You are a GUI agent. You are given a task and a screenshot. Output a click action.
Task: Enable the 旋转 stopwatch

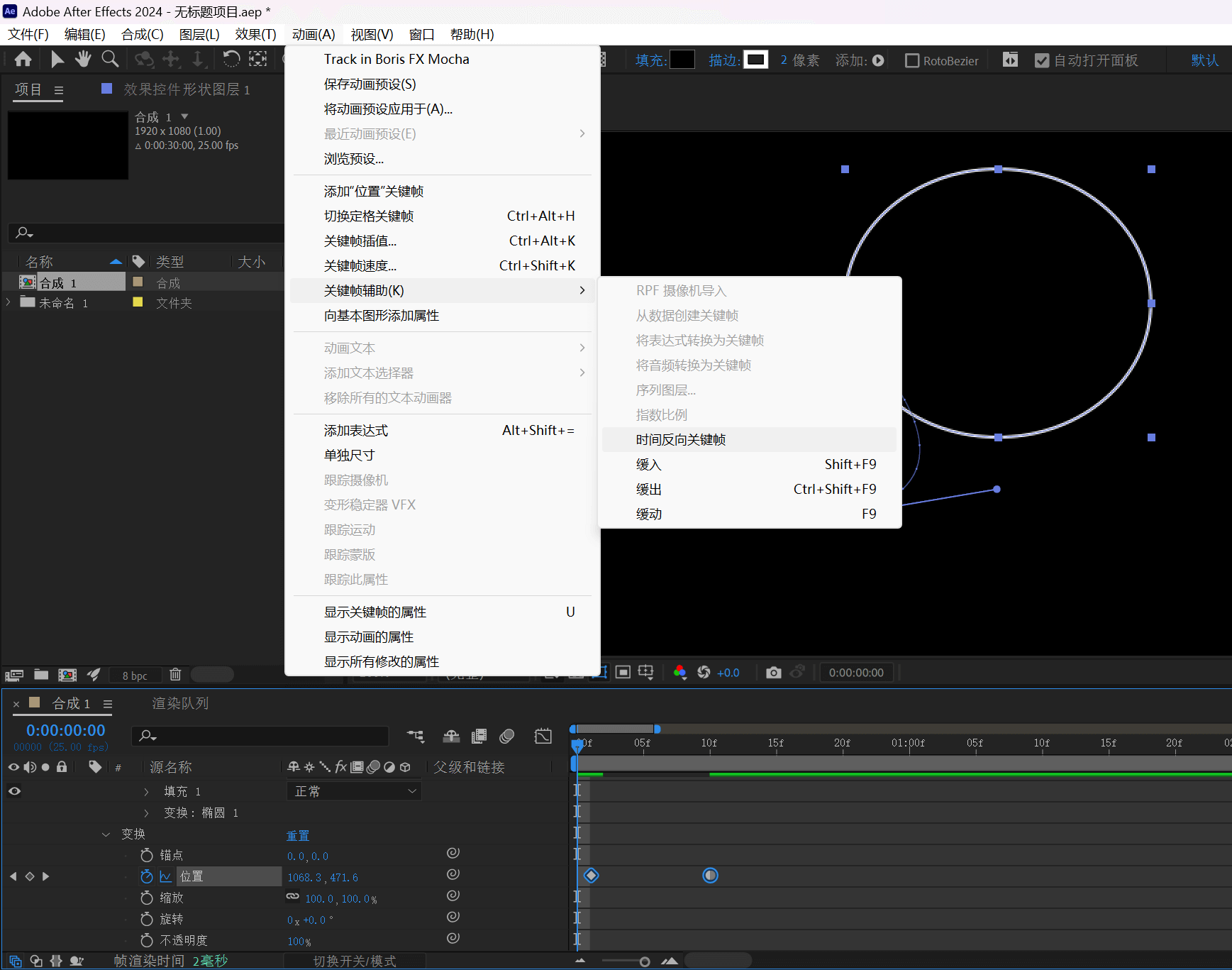coord(147,920)
